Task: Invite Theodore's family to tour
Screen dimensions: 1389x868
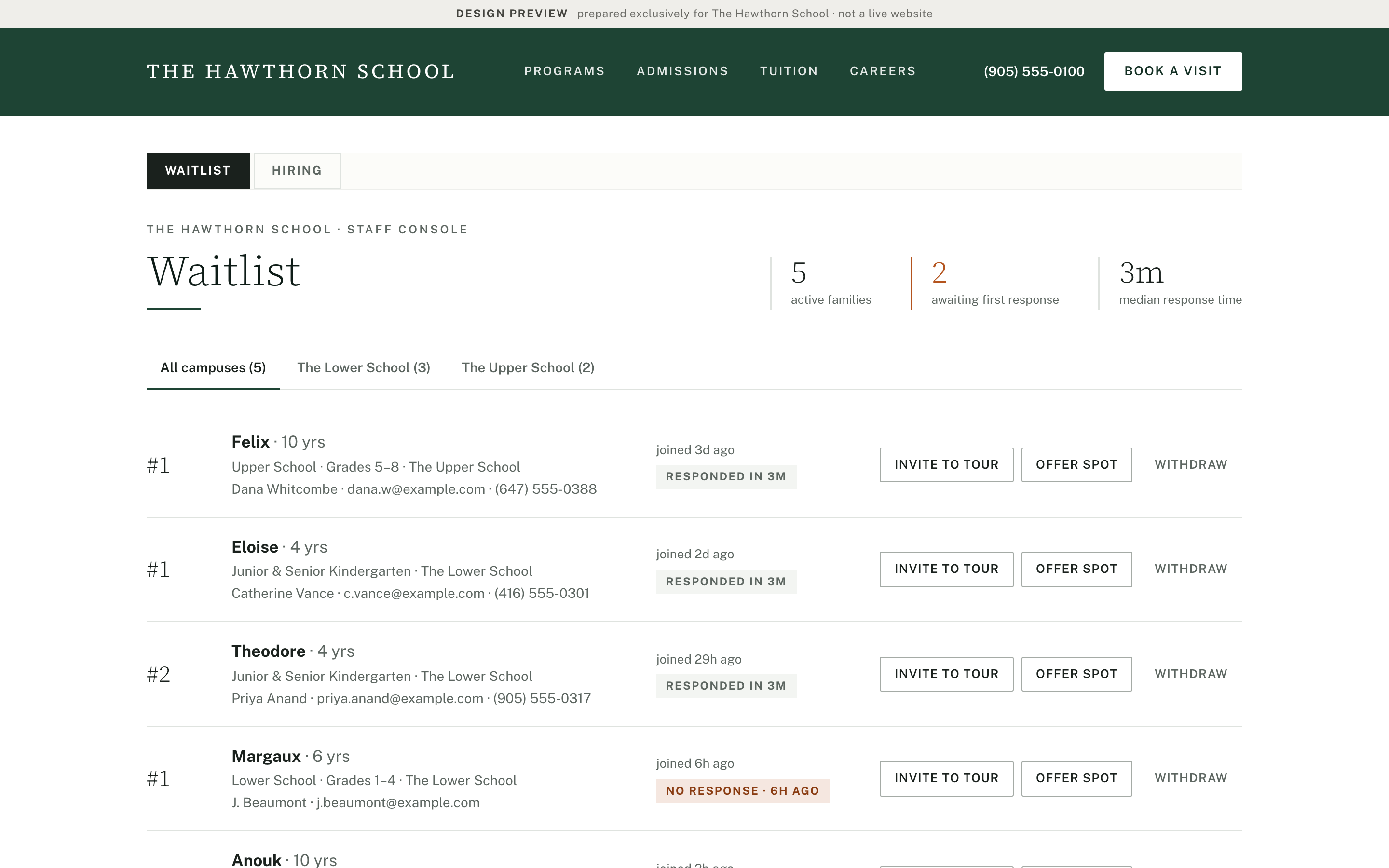Action: pos(946,674)
